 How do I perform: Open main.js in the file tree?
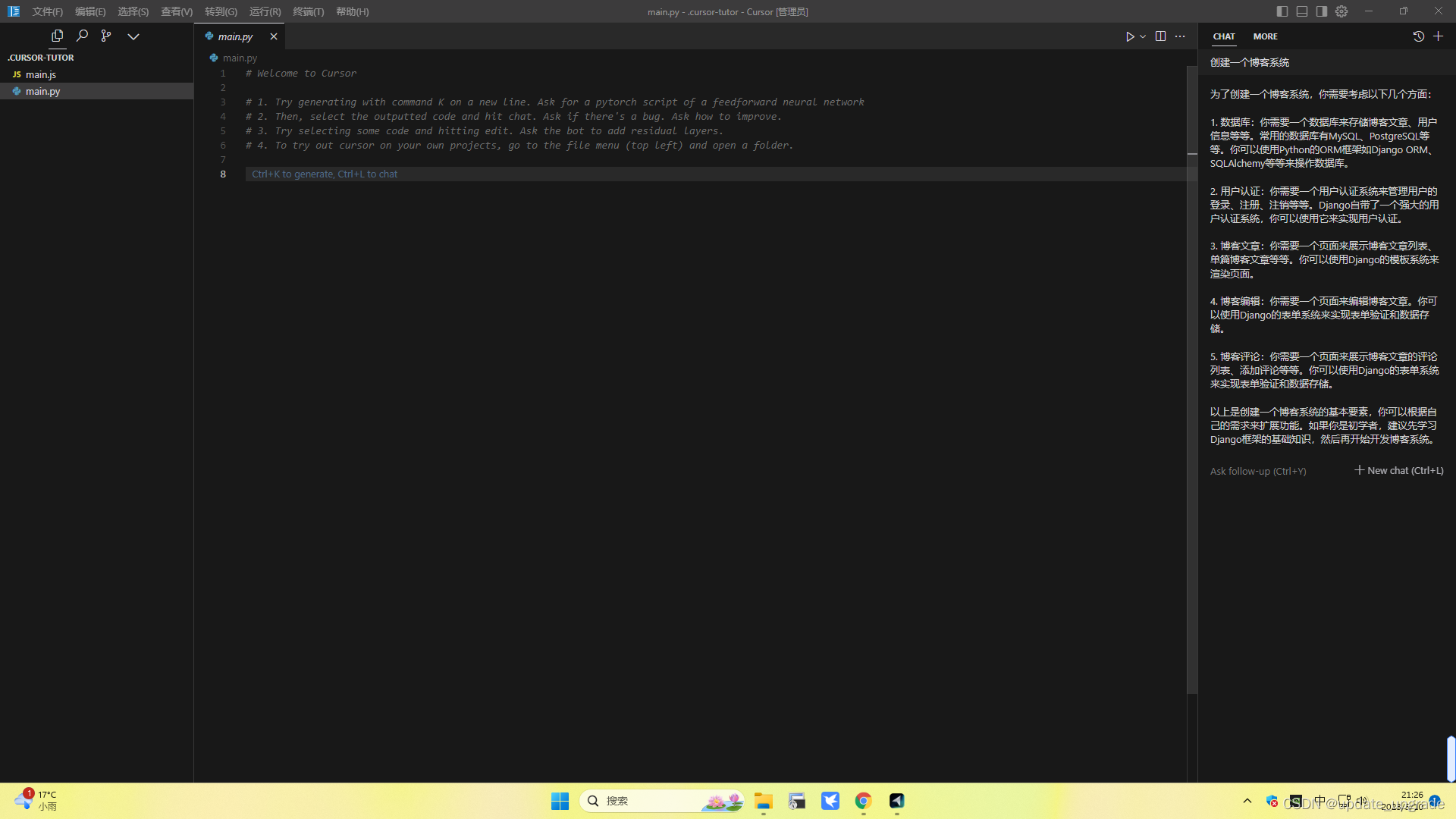click(41, 74)
